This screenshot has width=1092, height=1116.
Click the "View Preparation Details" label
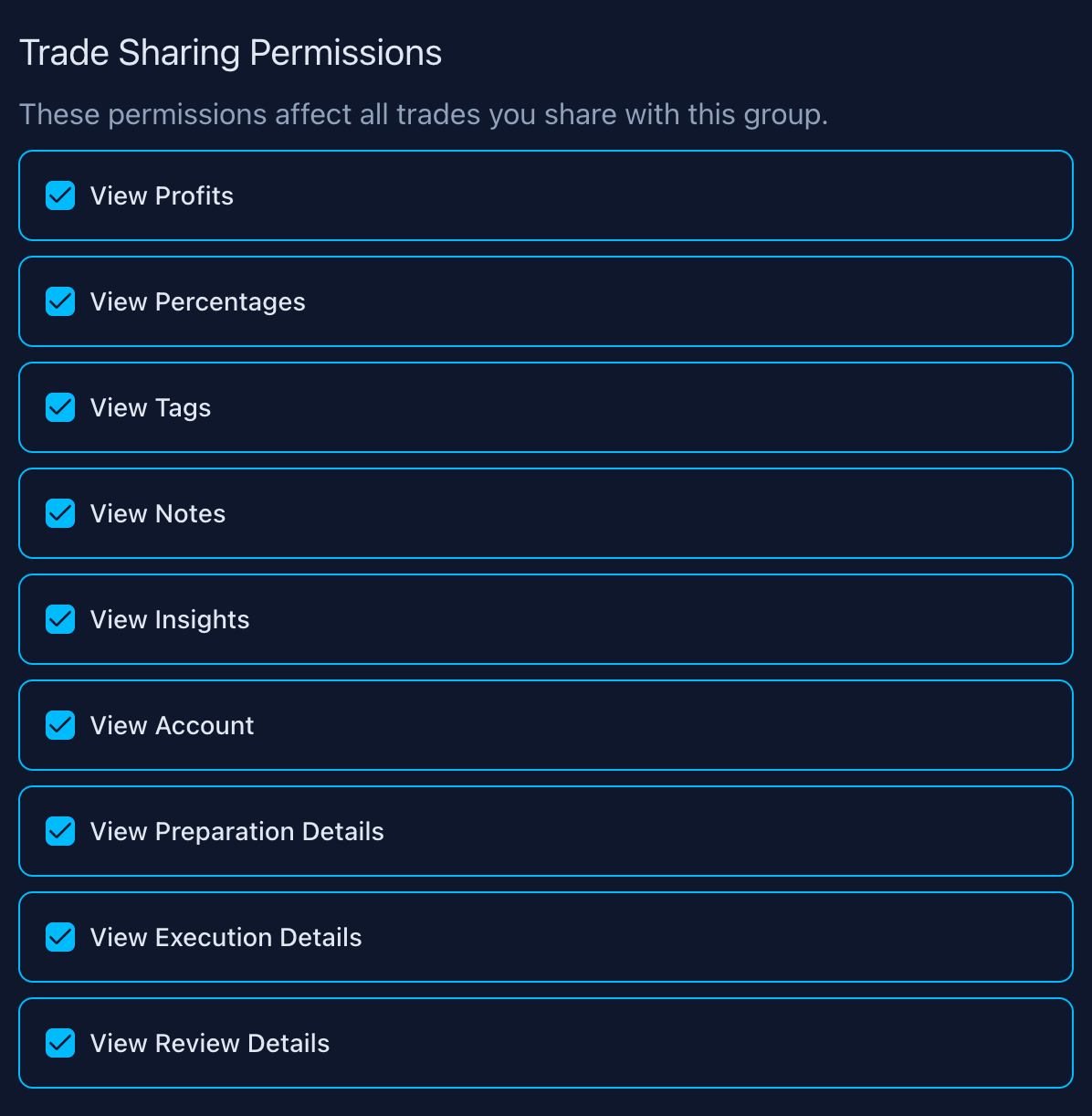click(236, 832)
